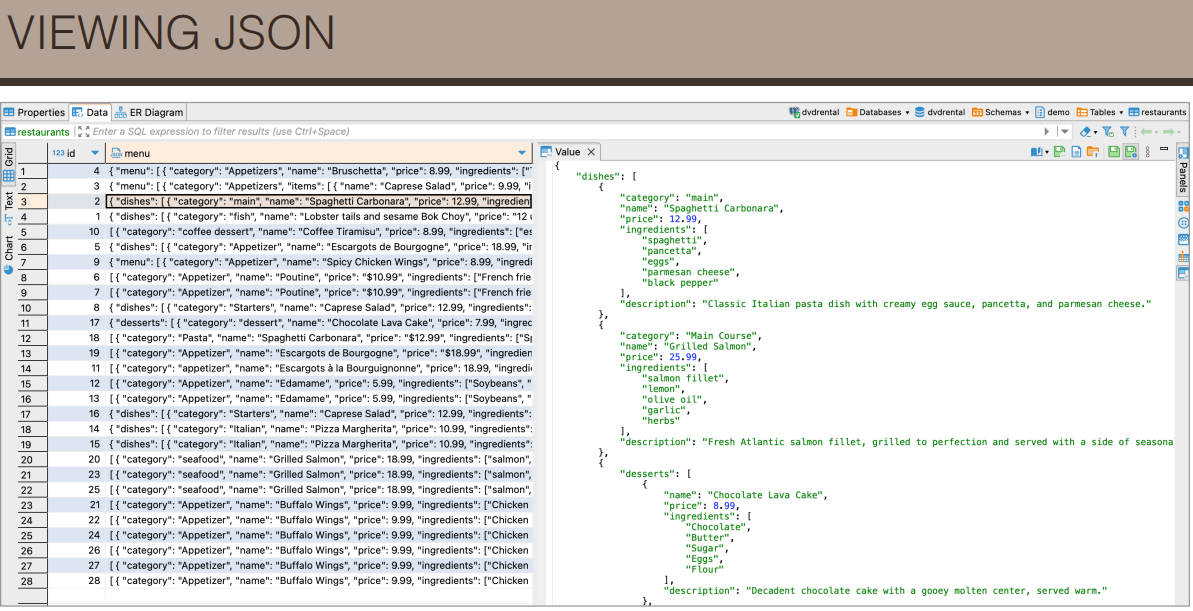Click the SQL filter expression input field

click(x=563, y=132)
